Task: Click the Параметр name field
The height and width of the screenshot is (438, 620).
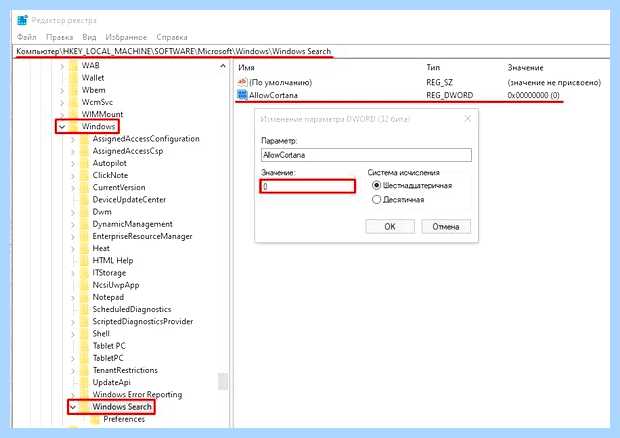Action: (x=366, y=155)
